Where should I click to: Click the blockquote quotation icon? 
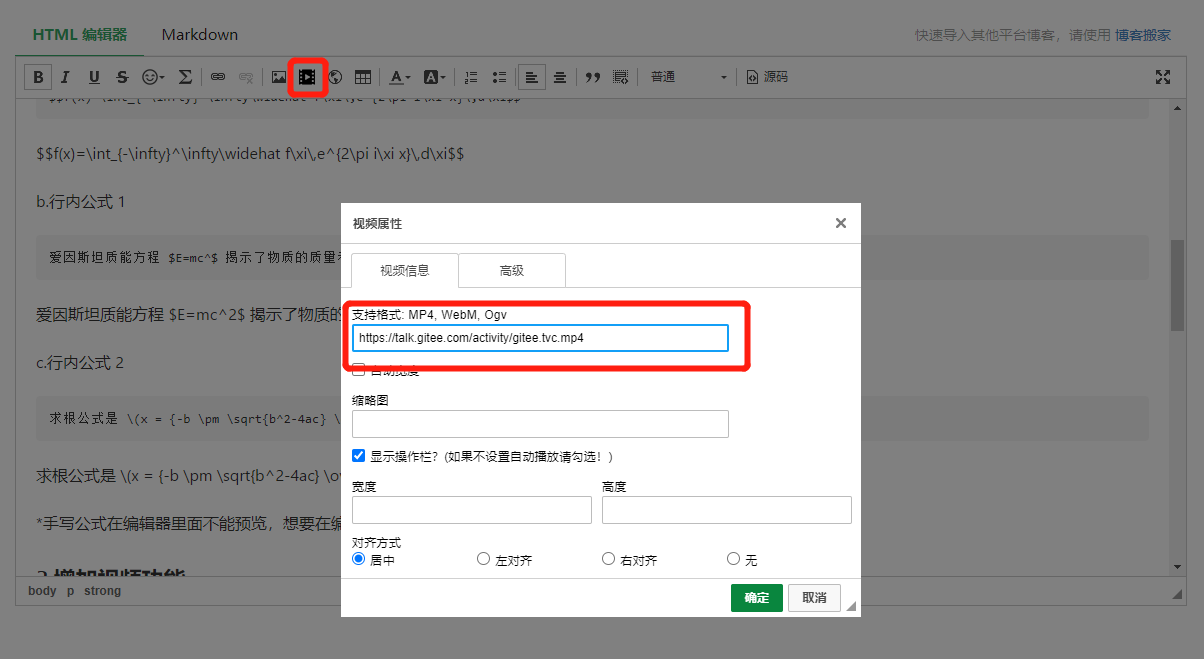pyautogui.click(x=592, y=77)
